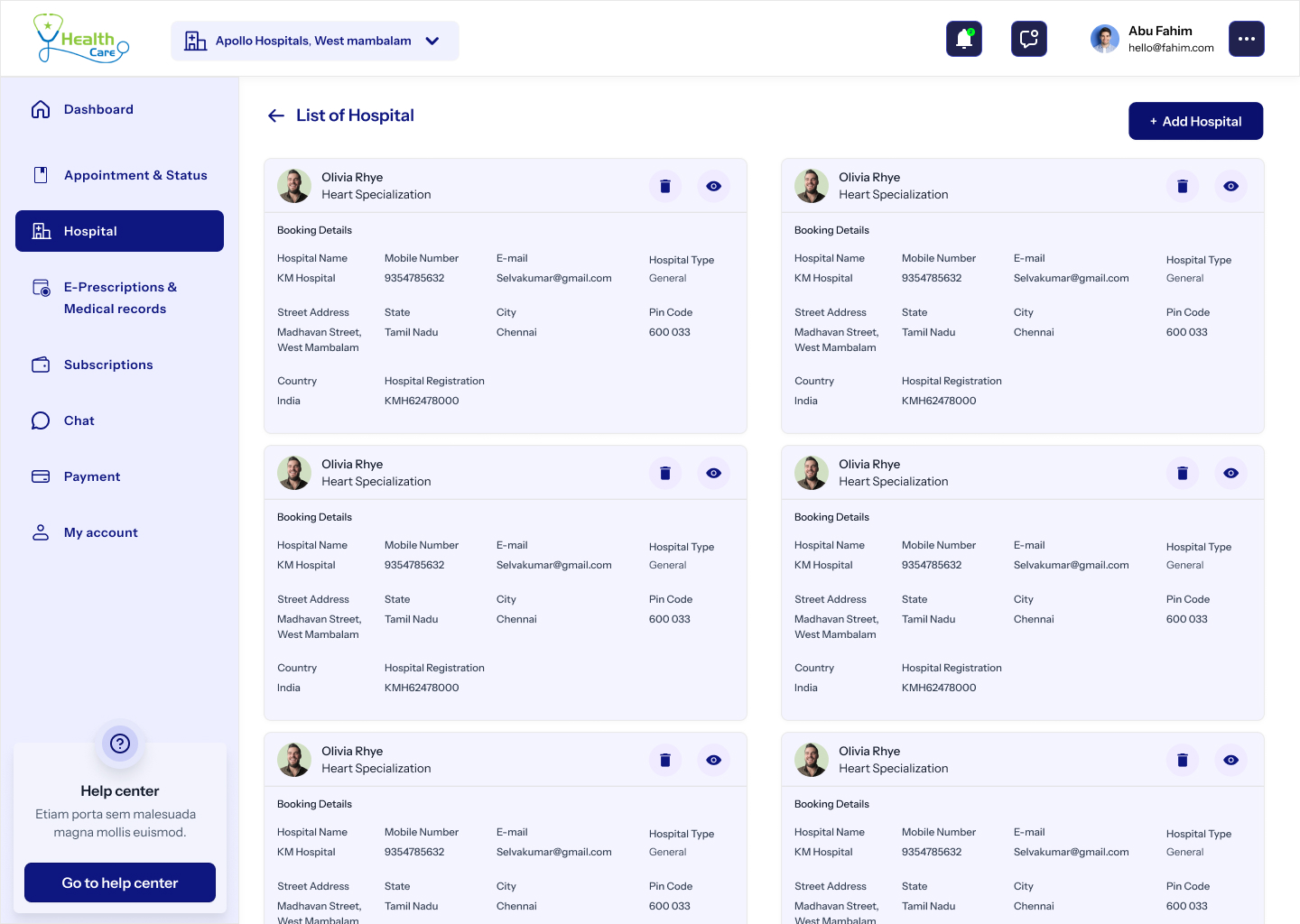
Task: Delete the hospital in the top-left card
Action: (x=665, y=186)
